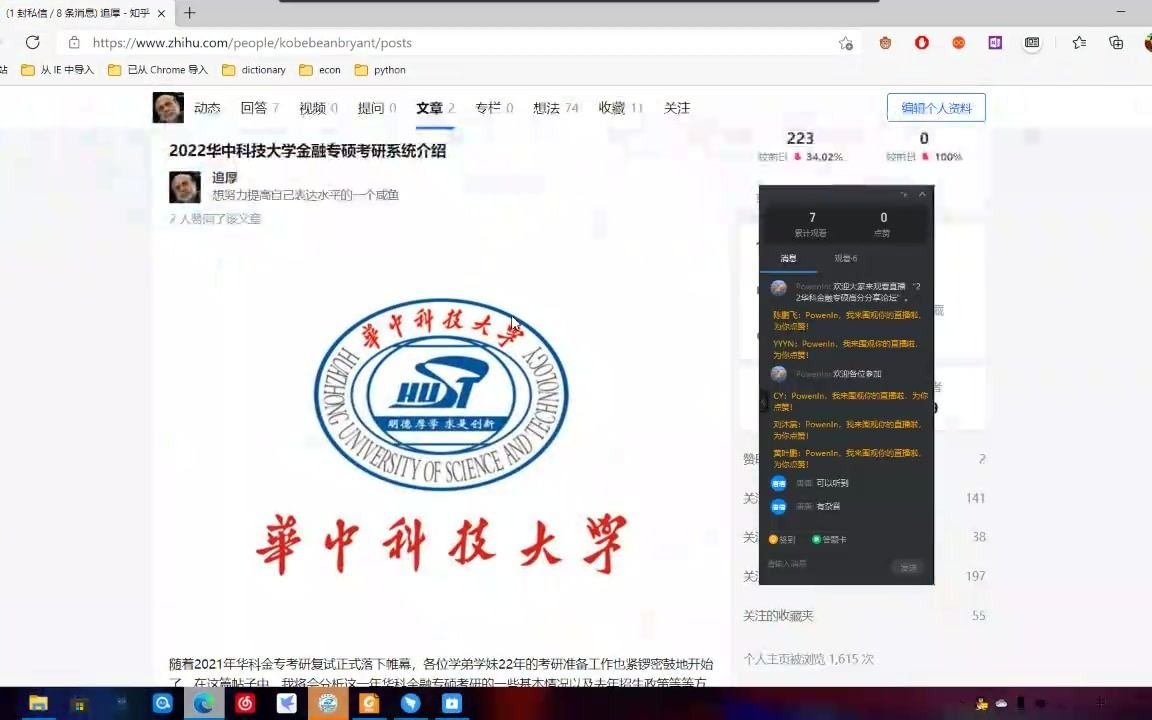This screenshot has height=720, width=1152.
Task: Switch to the 专栏 tab
Action: pos(494,108)
